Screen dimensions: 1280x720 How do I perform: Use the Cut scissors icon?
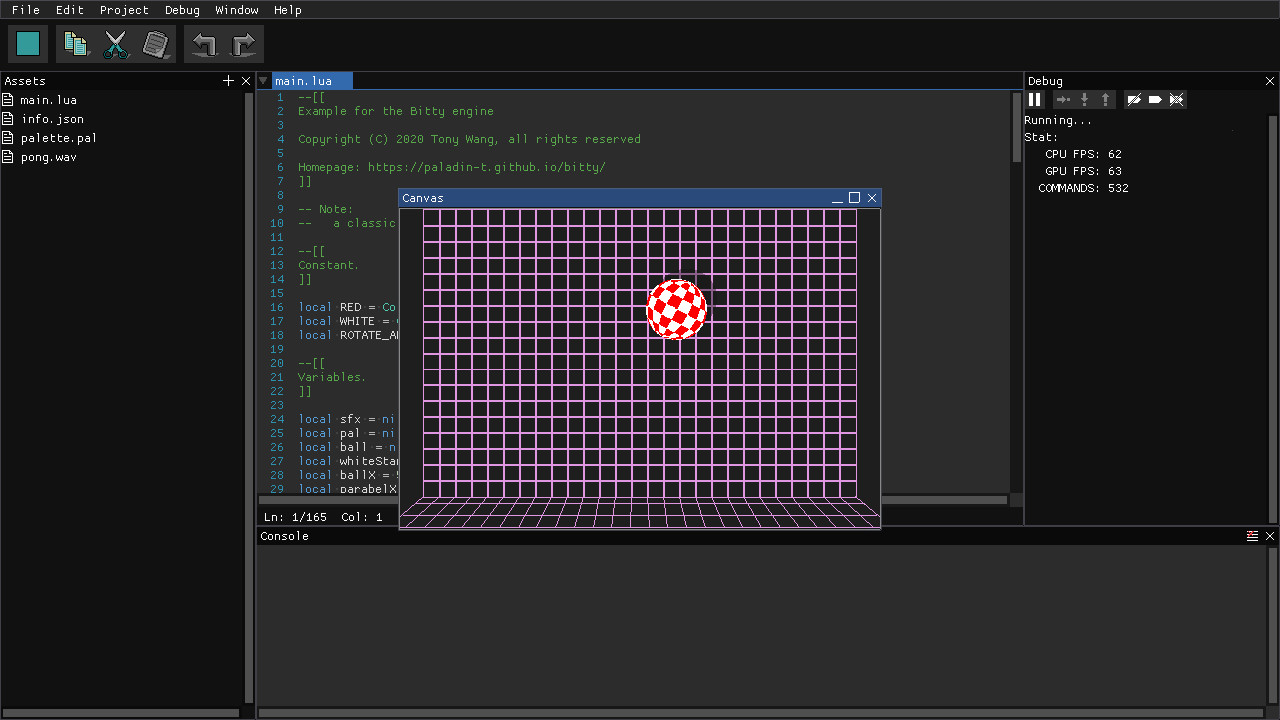click(116, 43)
